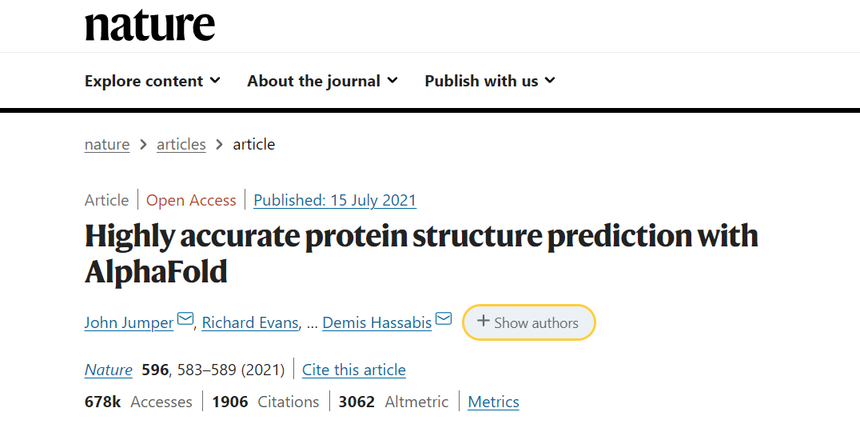Click the plus icon in Show authors

click(x=483, y=321)
